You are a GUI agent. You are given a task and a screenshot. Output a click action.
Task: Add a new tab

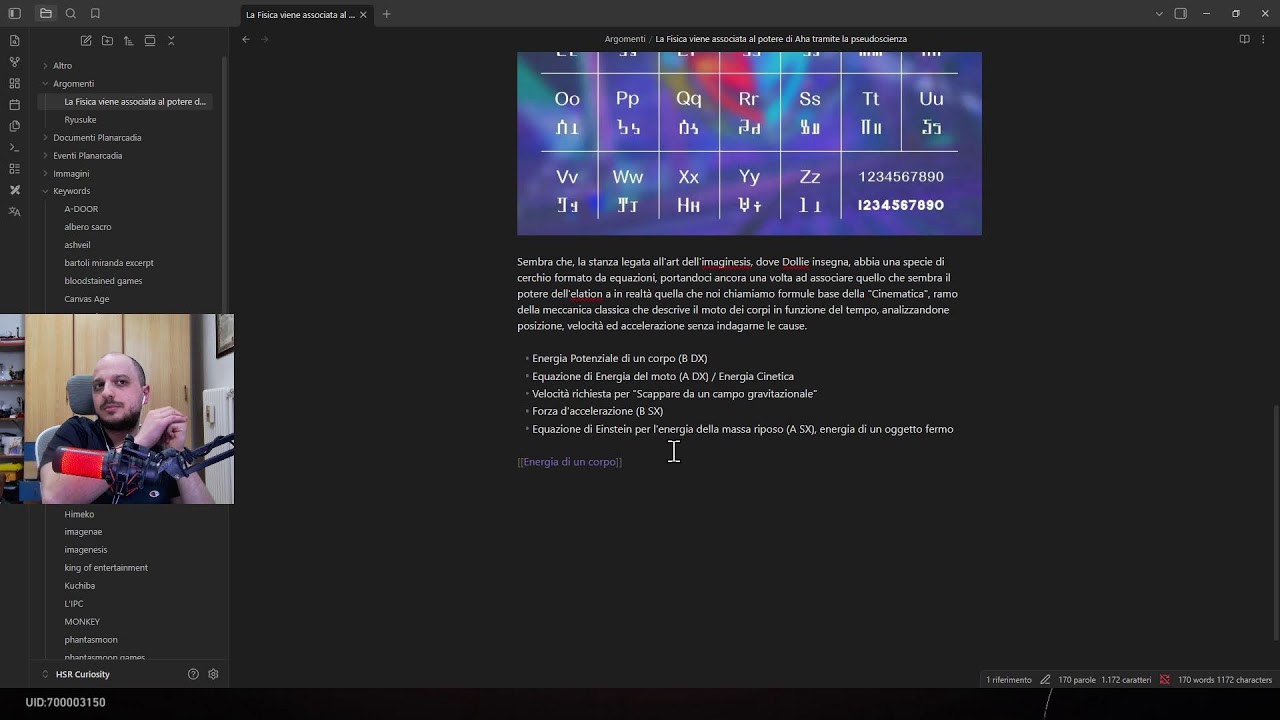[x=386, y=14]
